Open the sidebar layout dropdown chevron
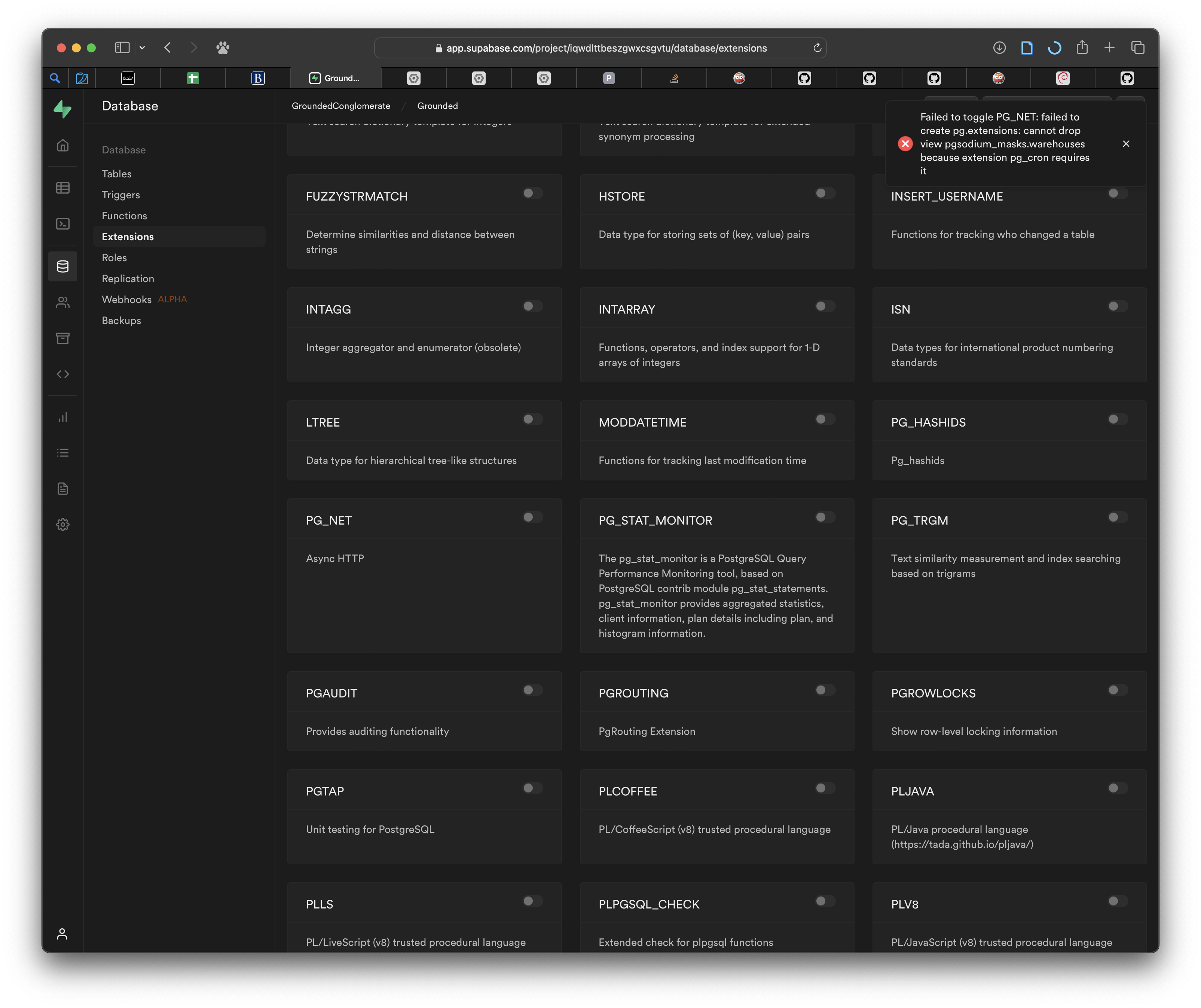This screenshot has width=1201, height=1008. (x=143, y=48)
